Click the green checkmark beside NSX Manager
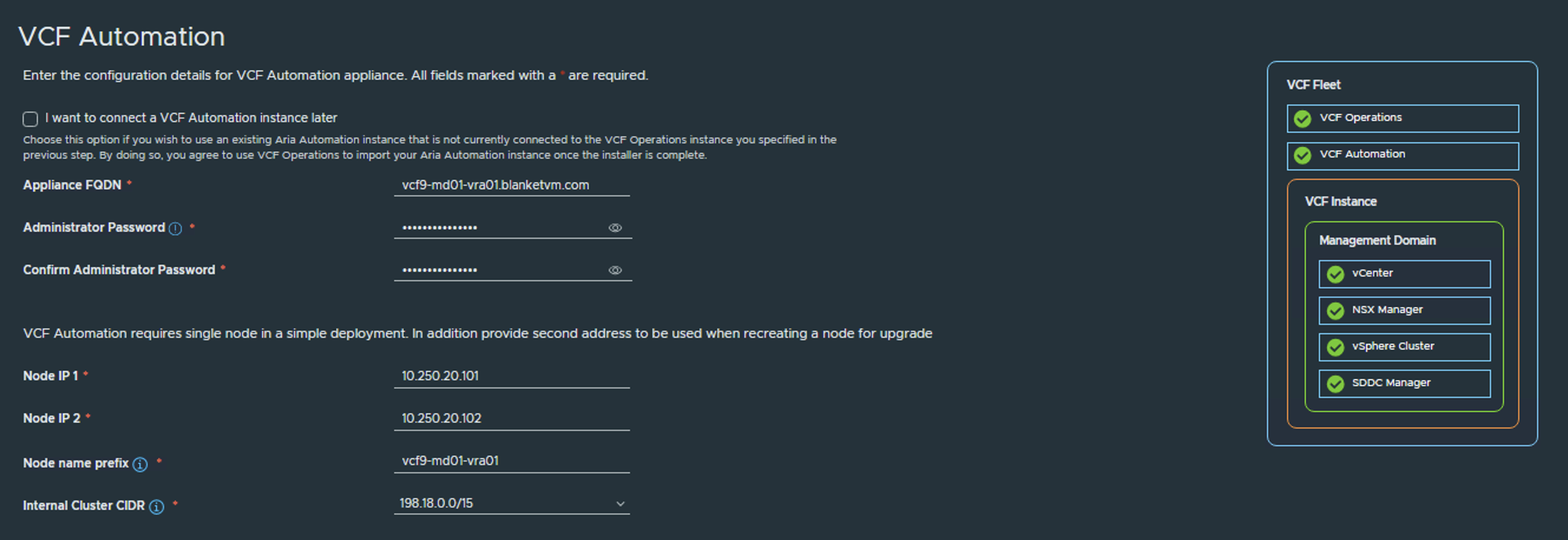This screenshot has width=1568, height=540. 1336,310
